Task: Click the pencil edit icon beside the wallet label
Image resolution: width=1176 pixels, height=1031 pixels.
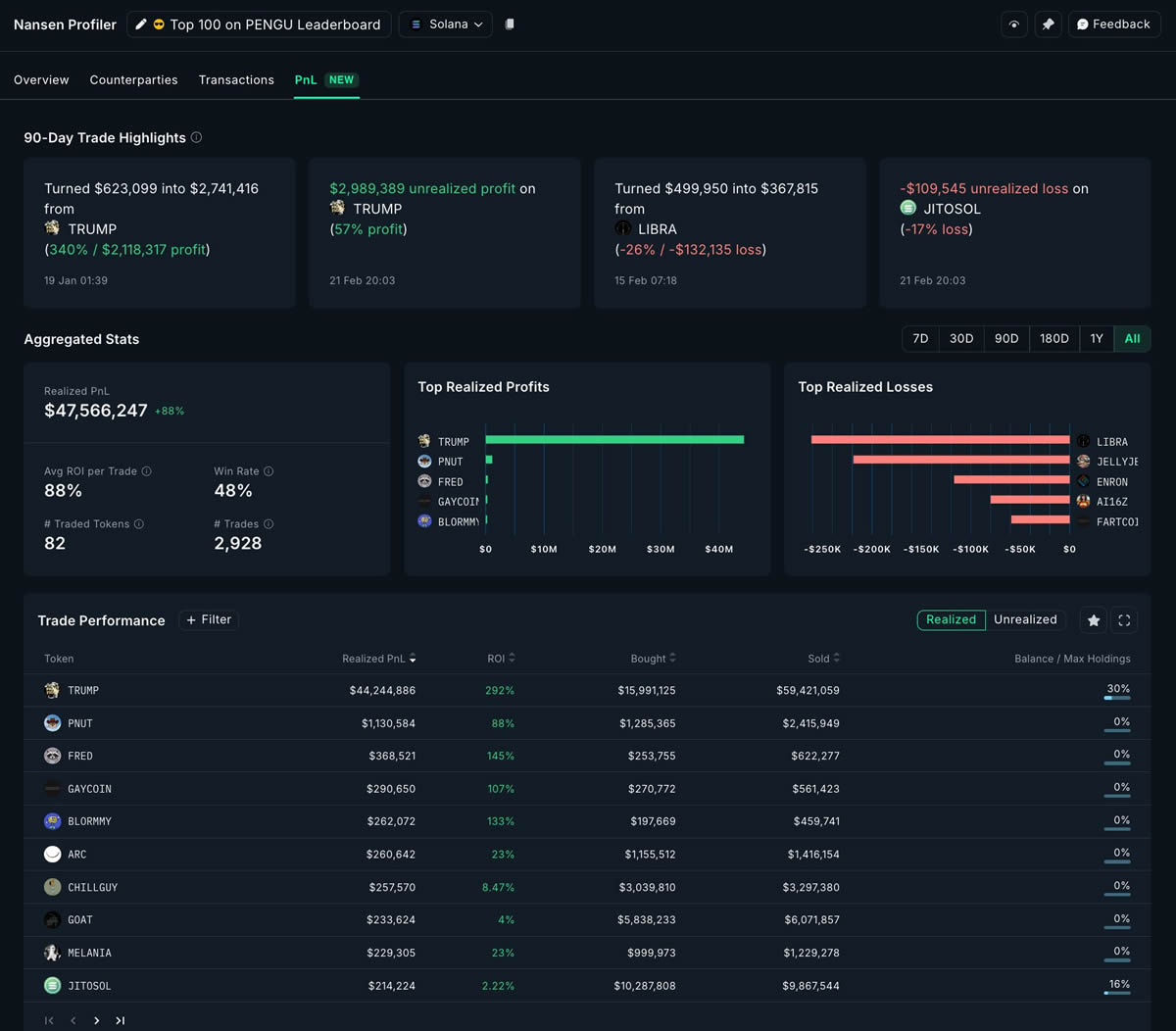Action: click(x=141, y=25)
